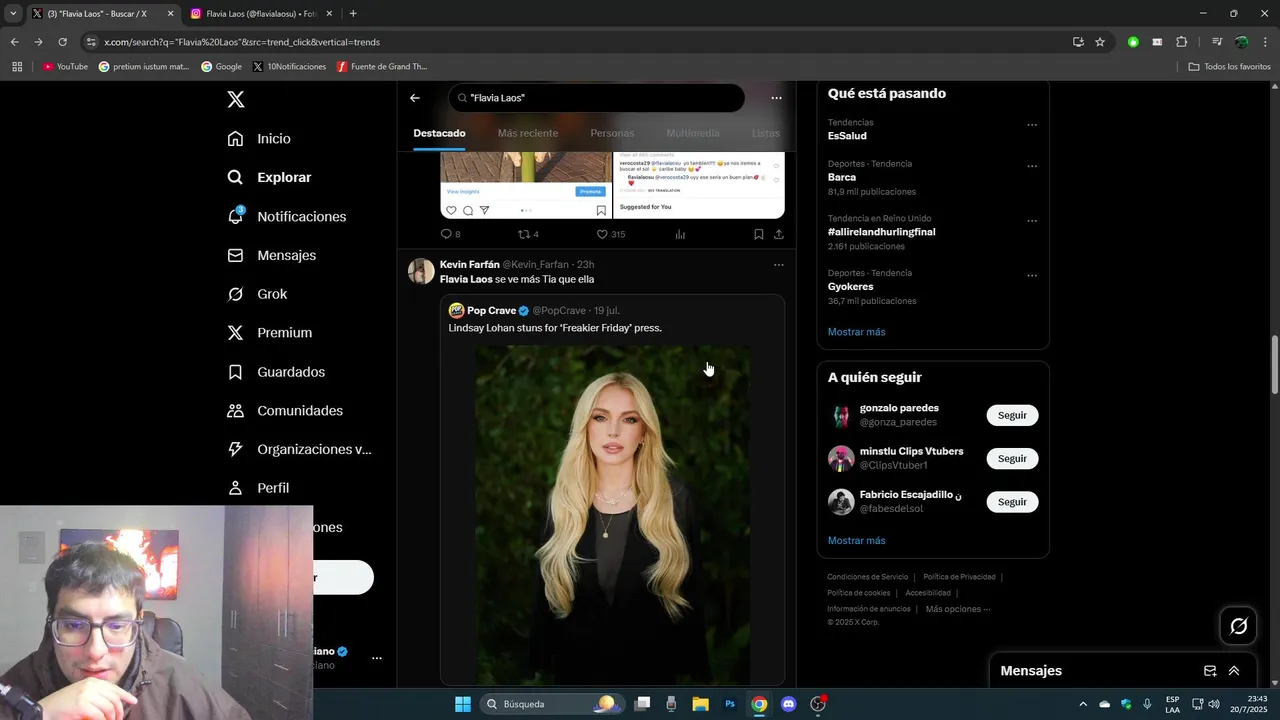Open Windows Start menu
The width and height of the screenshot is (1280, 720).
(463, 704)
